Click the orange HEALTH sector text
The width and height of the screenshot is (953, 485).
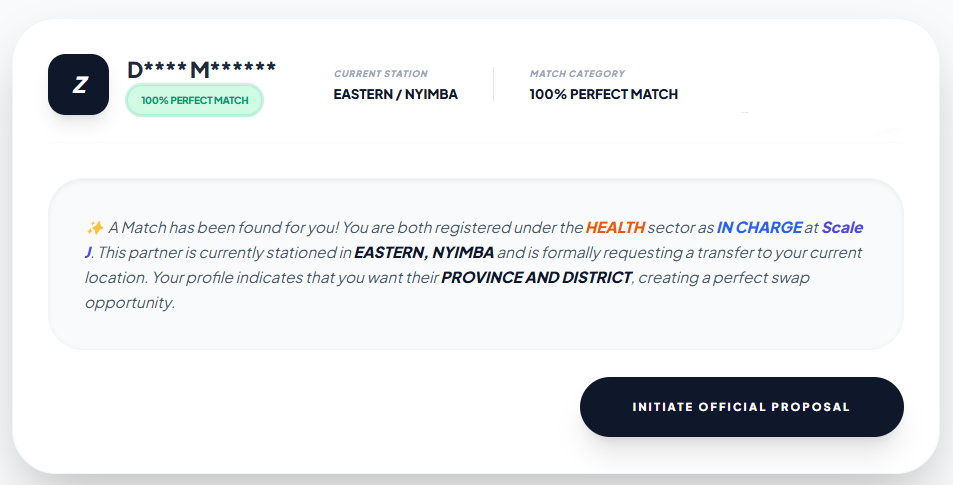615,227
